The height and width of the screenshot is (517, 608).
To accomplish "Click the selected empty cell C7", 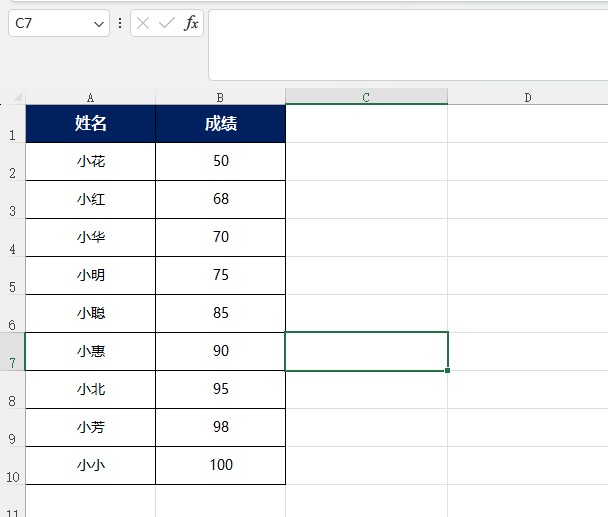I will pos(366,351).
